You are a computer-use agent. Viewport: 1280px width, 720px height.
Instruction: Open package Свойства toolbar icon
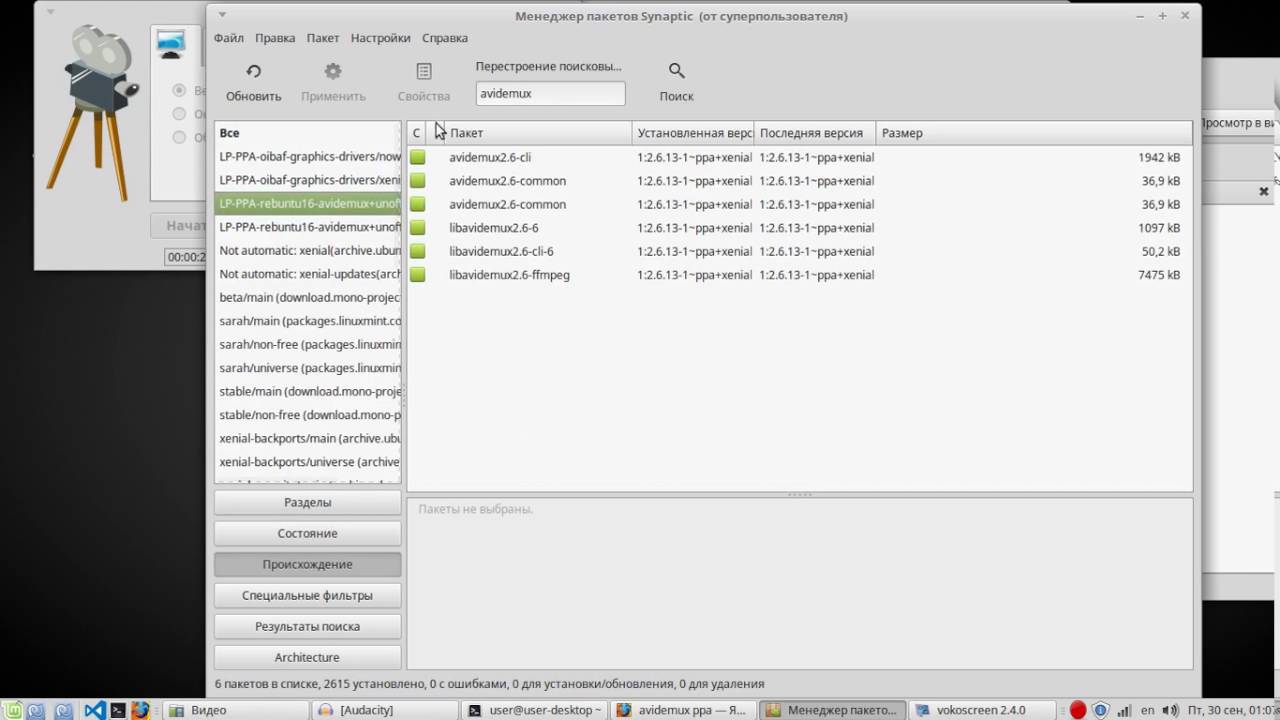(423, 71)
